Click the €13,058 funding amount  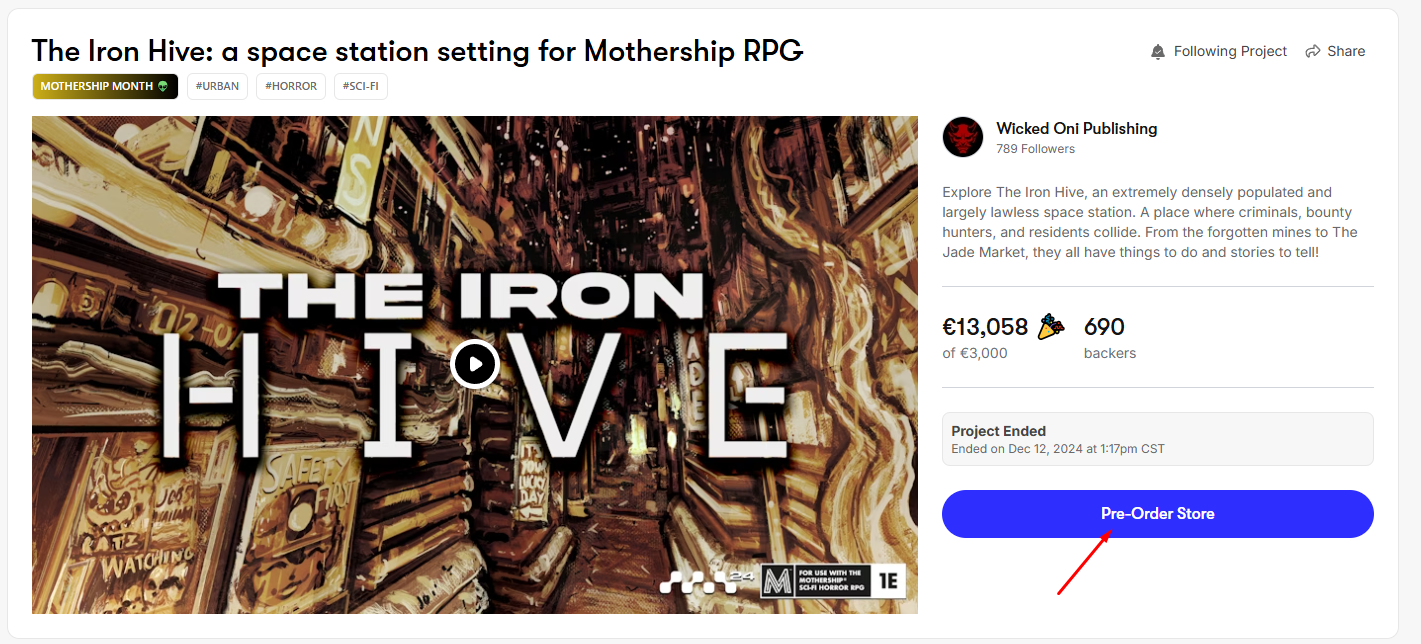(985, 328)
